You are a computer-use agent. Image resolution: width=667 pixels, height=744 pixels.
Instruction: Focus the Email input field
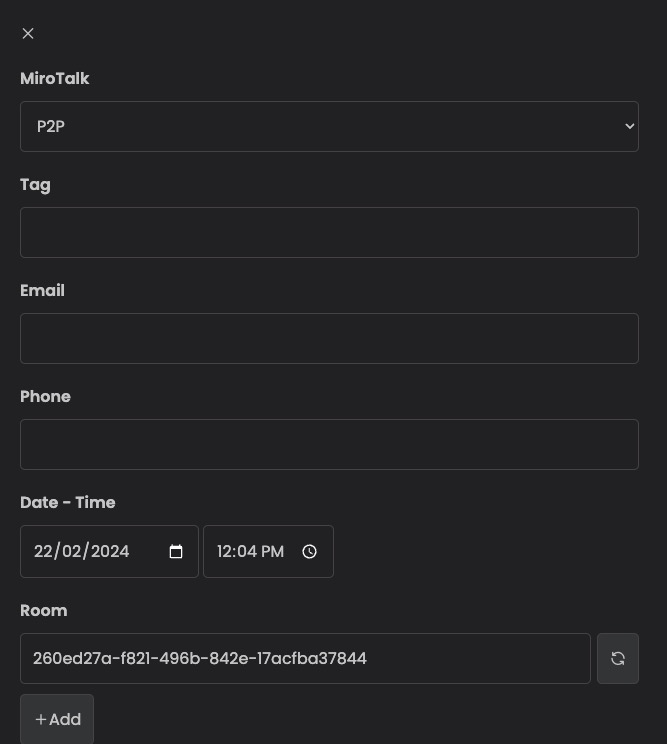329,338
